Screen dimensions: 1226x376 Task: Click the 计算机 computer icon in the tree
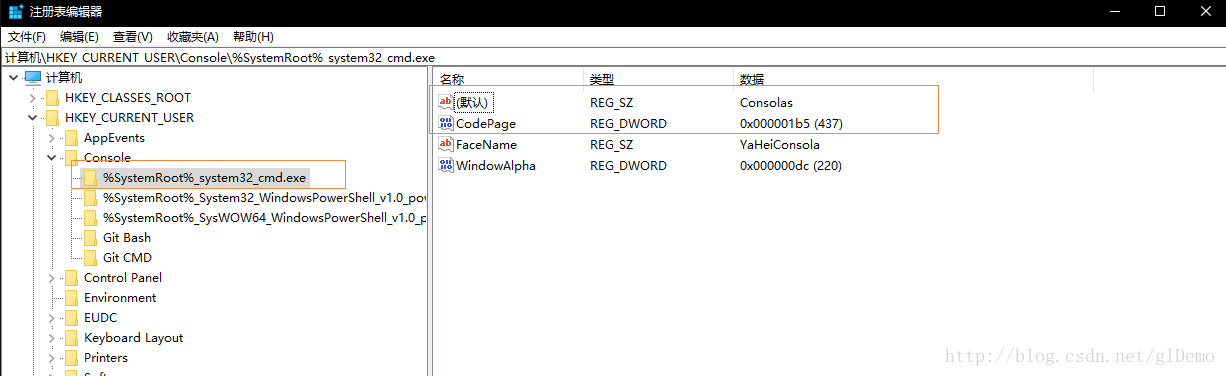tap(33, 78)
